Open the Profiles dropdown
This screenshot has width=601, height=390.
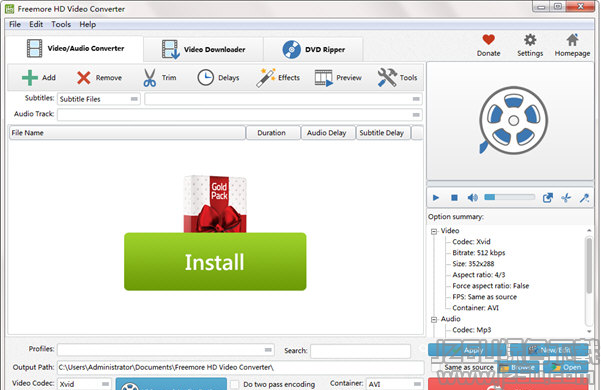point(166,350)
